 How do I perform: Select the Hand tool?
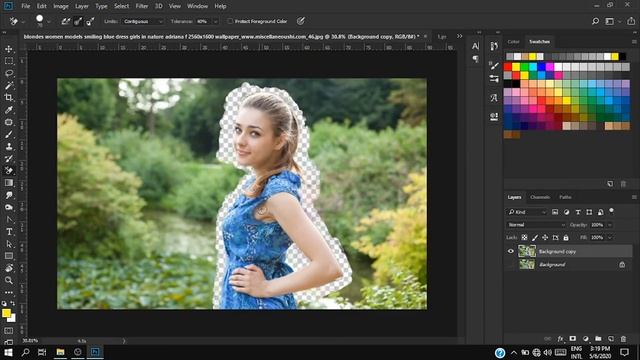pyautogui.click(x=9, y=268)
